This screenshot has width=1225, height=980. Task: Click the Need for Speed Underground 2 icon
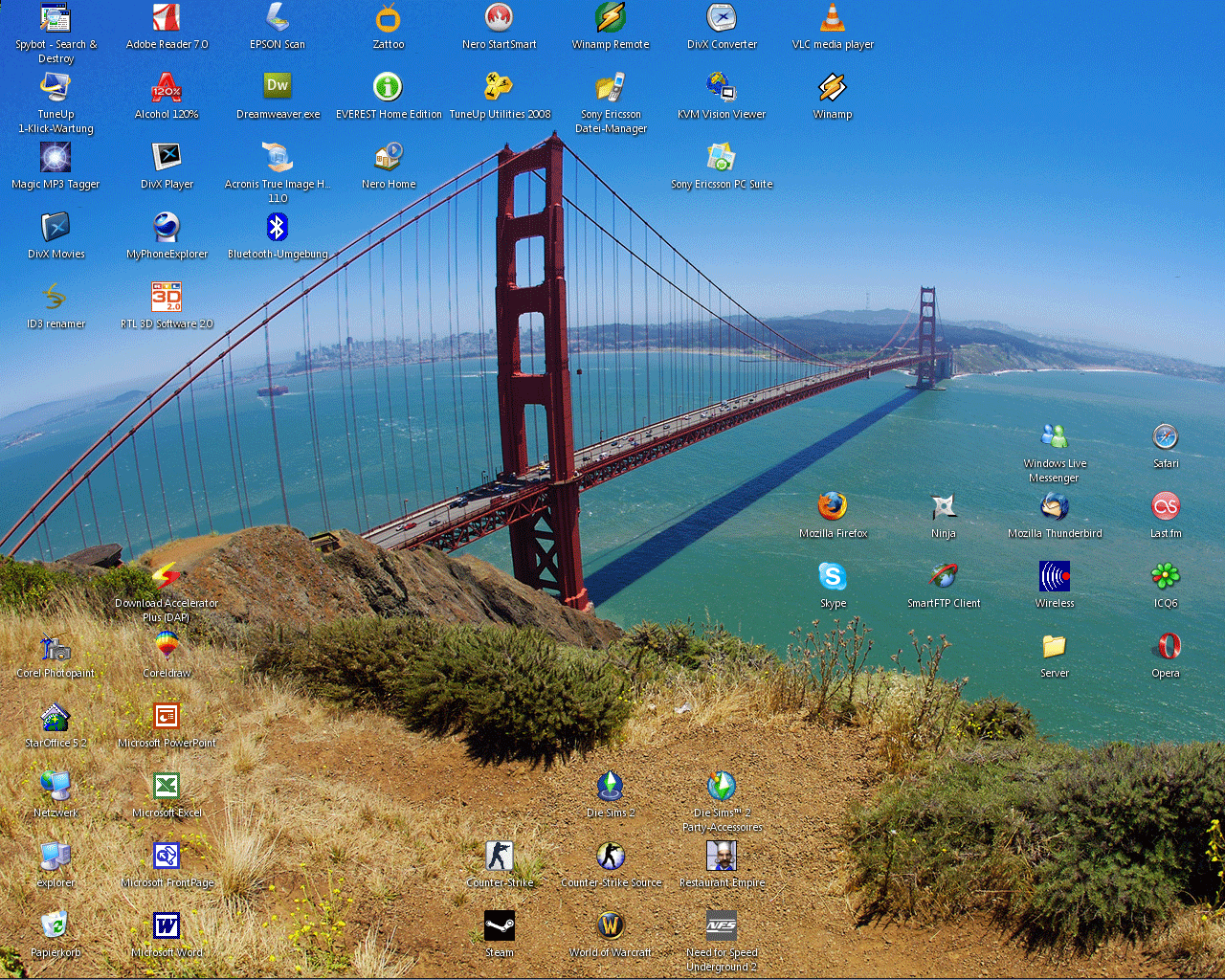[x=722, y=925]
